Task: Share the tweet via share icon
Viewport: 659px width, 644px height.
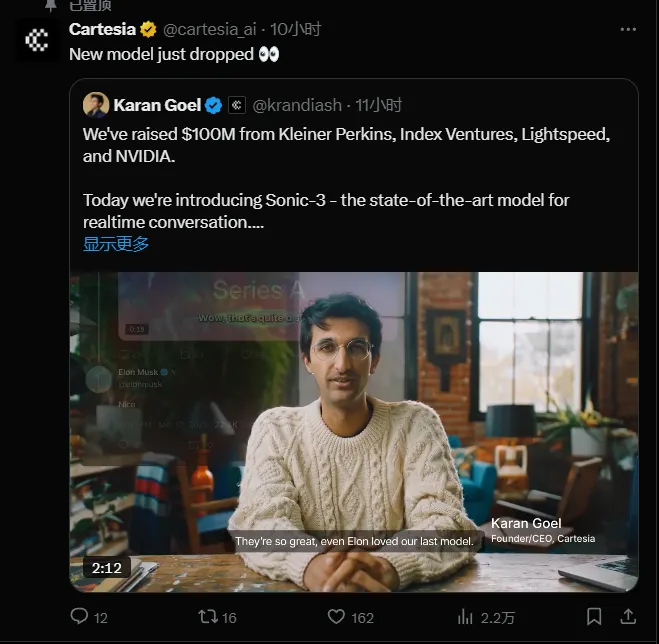Action: click(x=628, y=617)
